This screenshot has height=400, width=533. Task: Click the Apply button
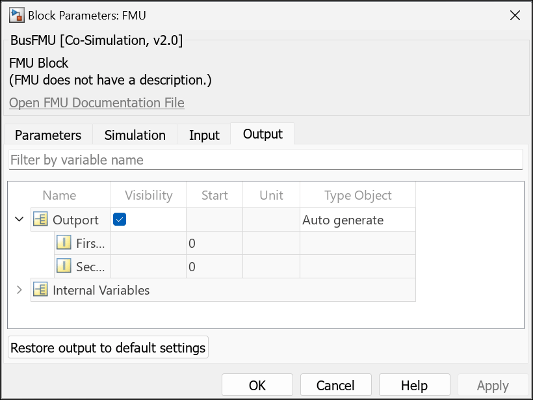click(x=493, y=385)
